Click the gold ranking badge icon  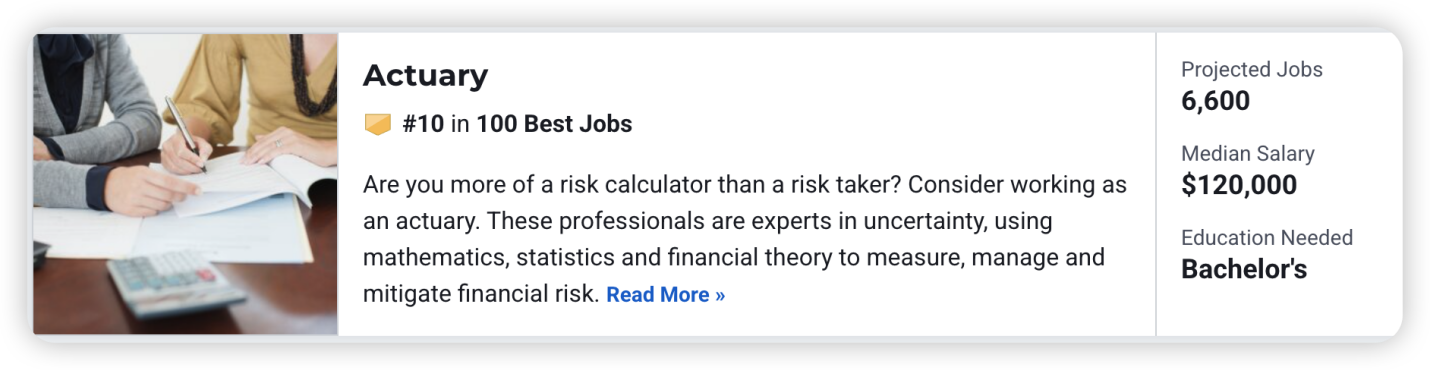click(378, 125)
